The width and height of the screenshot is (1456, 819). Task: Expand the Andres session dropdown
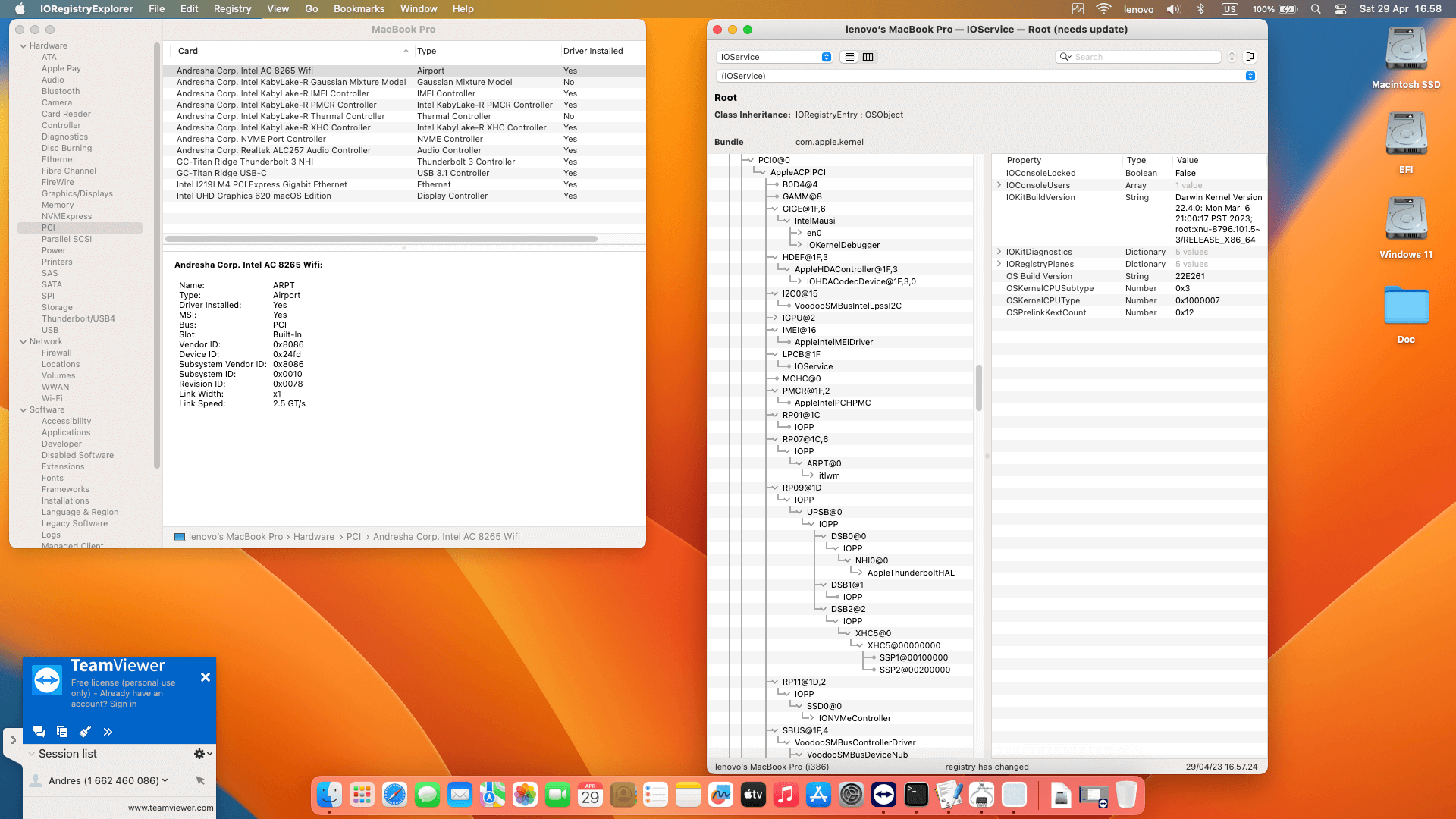coord(165,780)
